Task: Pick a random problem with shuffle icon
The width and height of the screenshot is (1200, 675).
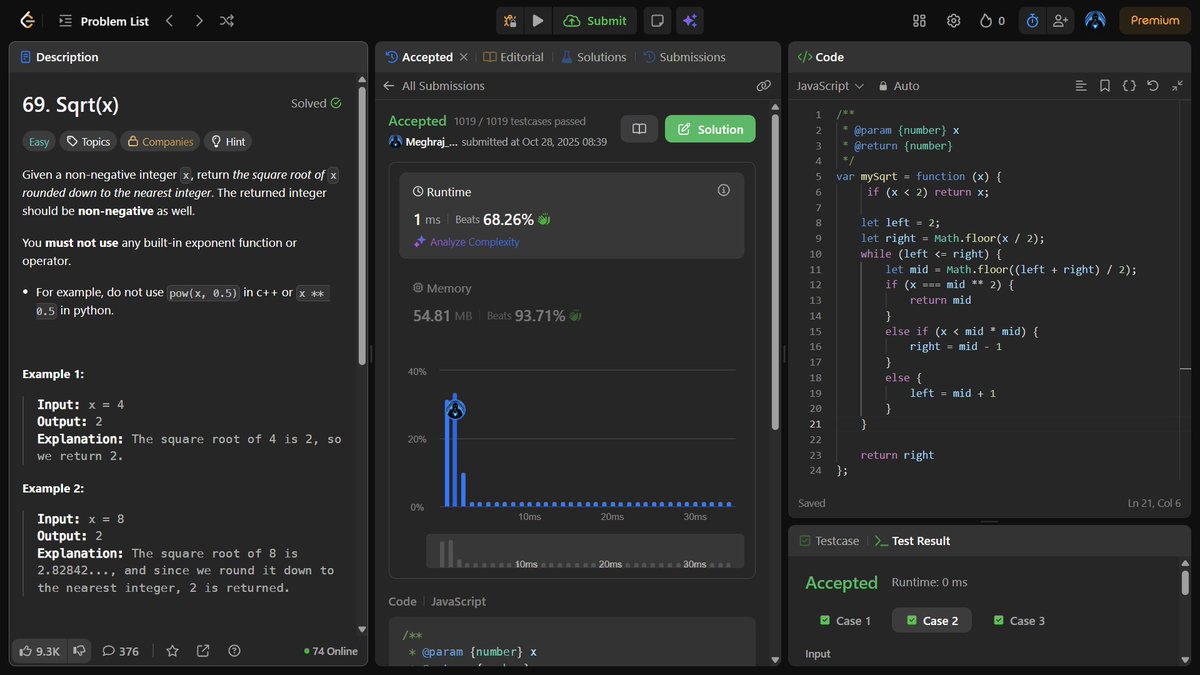Action: coord(227,20)
